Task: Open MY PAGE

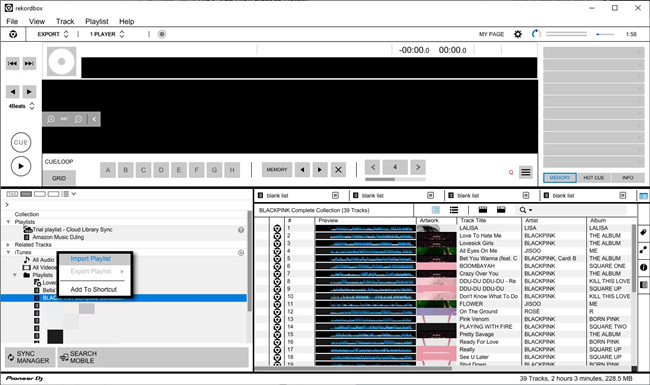Action: 491,34
